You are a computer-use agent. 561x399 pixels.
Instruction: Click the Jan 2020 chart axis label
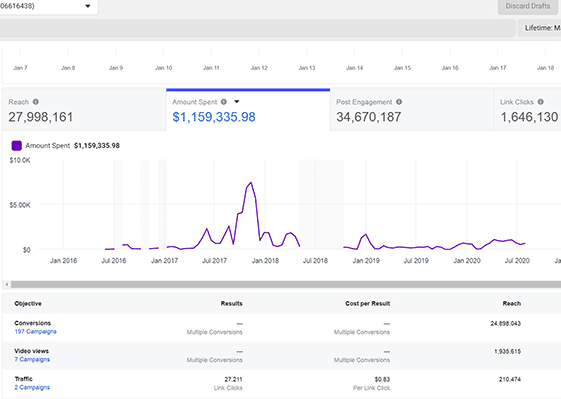[x=467, y=261]
